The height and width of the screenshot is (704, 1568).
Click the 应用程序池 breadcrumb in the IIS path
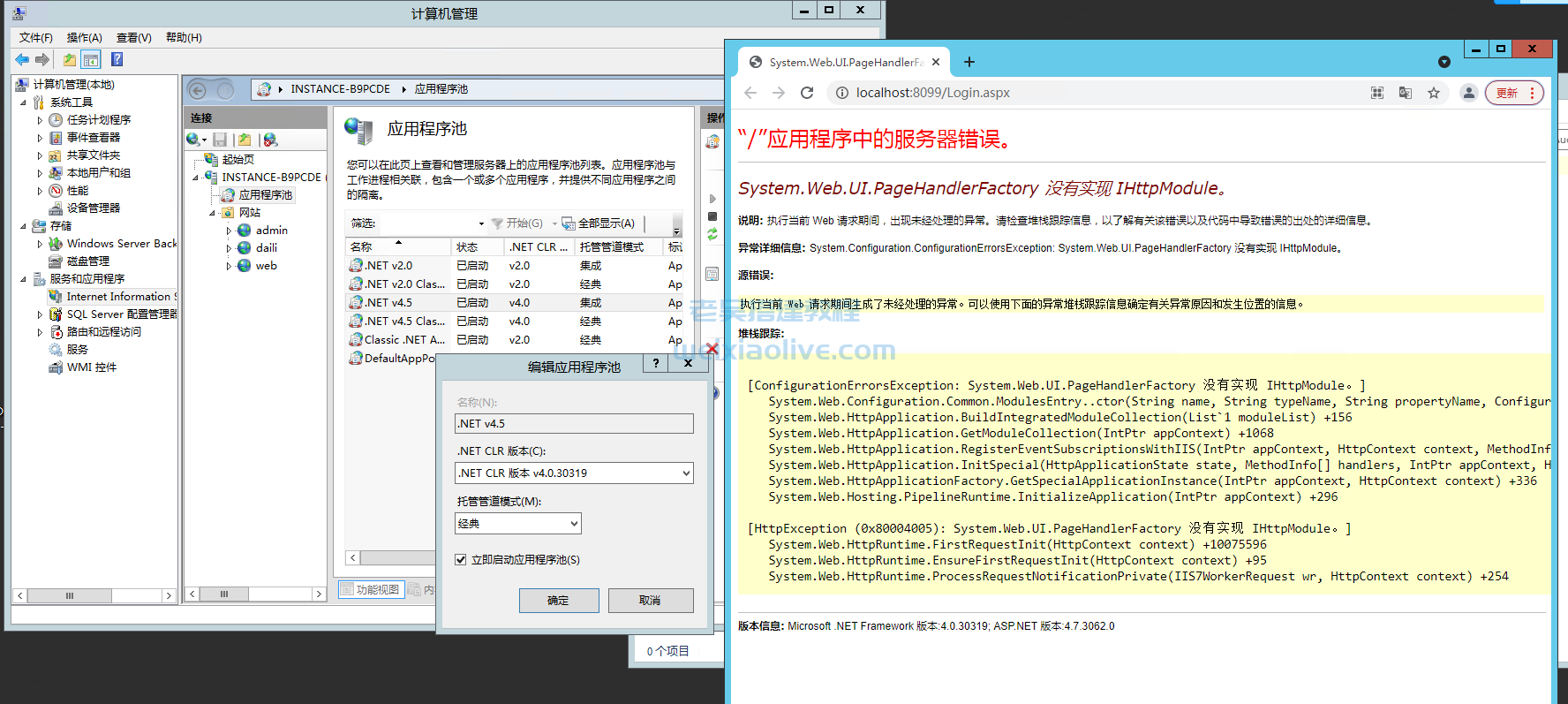pos(441,89)
